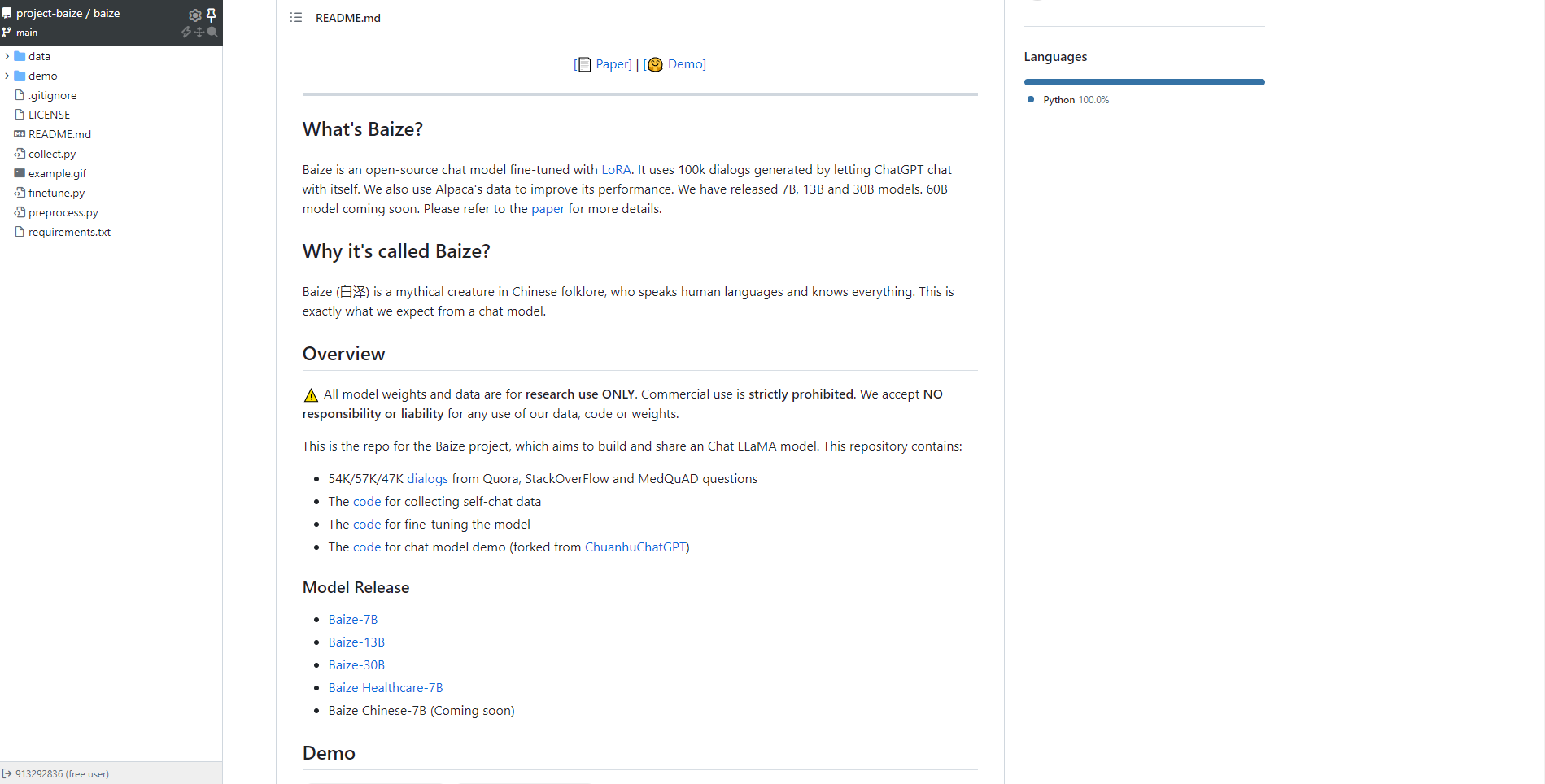Click the four-arrow move icon in sidebar header
This screenshot has height=784, width=1545.
tap(199, 33)
